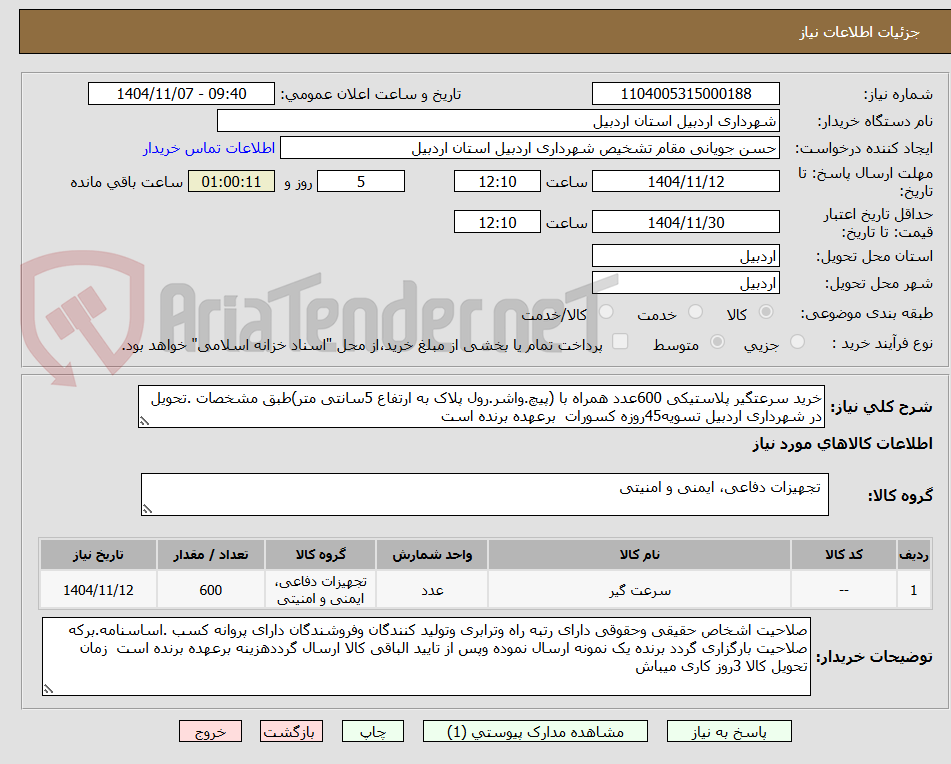Screen dimensions: 951x764
Task: Click the کد کالا column header
Action: tap(844, 555)
